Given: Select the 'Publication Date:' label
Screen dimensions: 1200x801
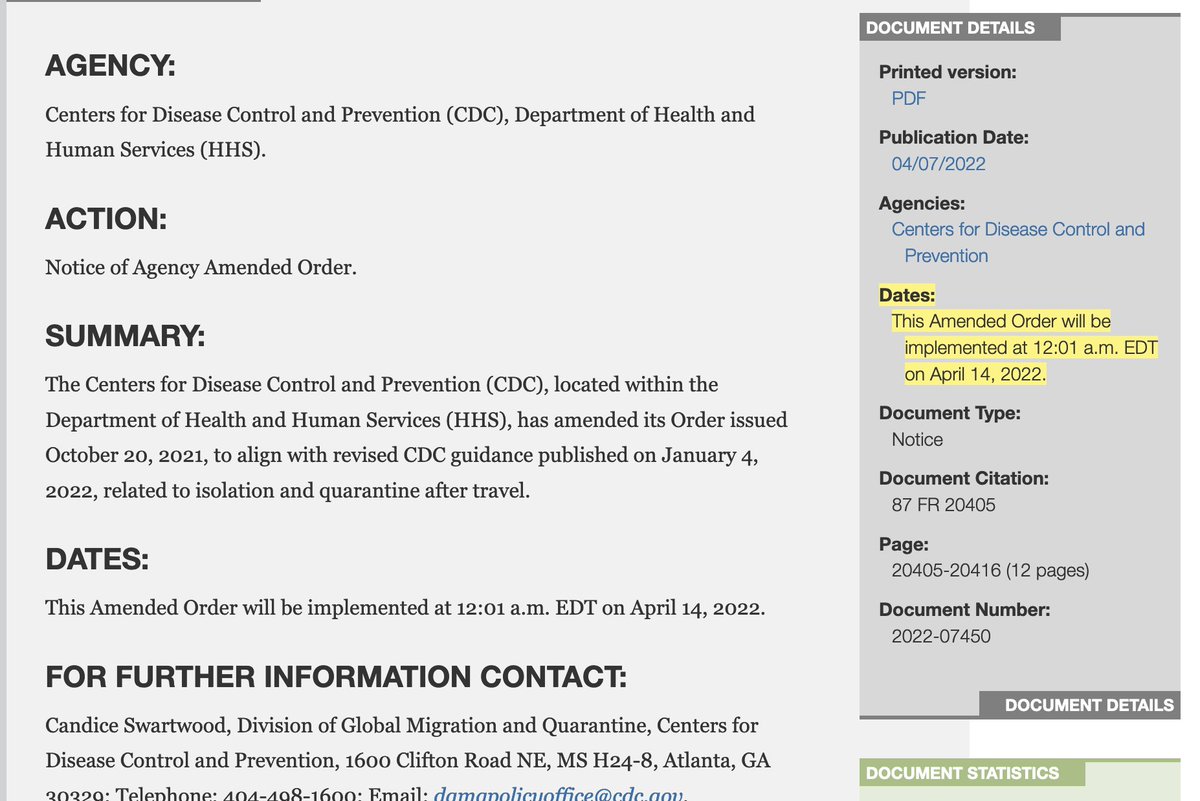Looking at the screenshot, I should (954, 137).
